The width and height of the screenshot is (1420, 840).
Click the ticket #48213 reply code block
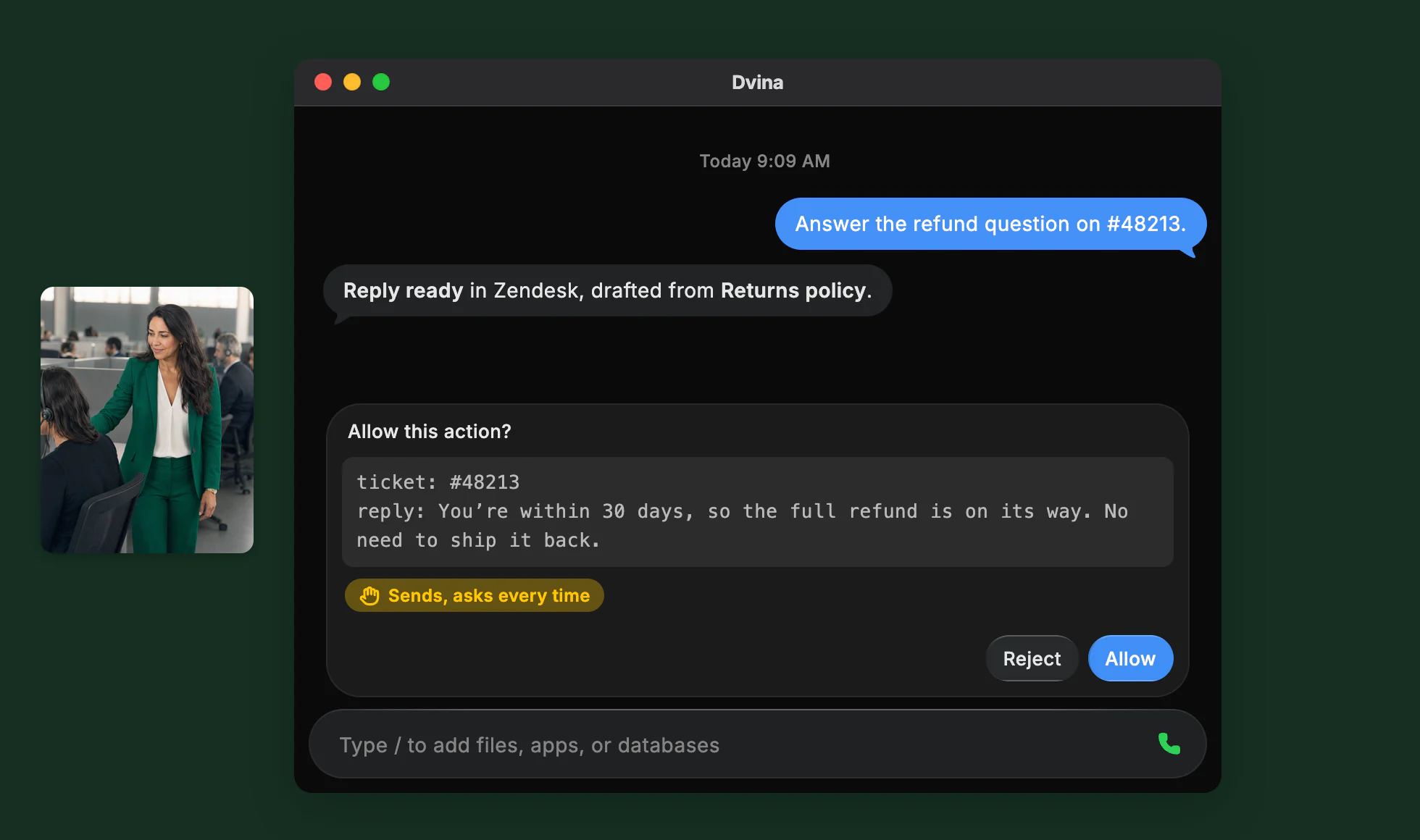point(757,511)
